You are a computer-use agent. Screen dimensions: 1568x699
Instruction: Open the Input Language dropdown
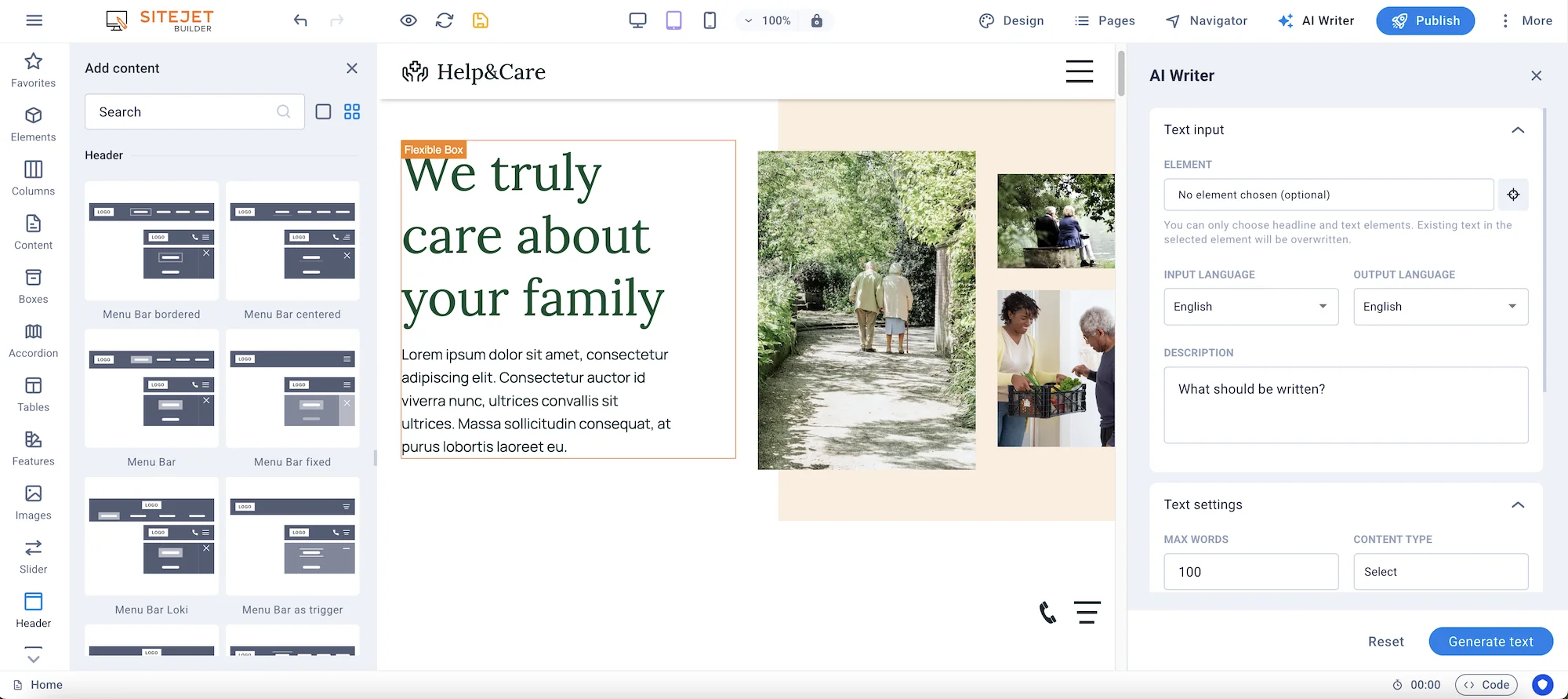1251,307
